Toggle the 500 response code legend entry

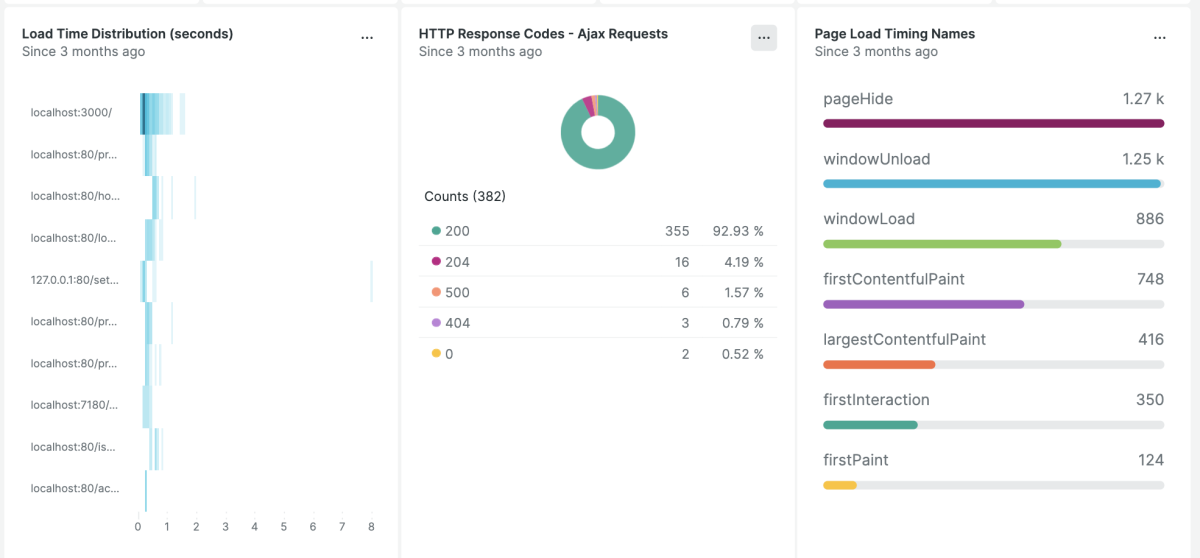point(457,293)
